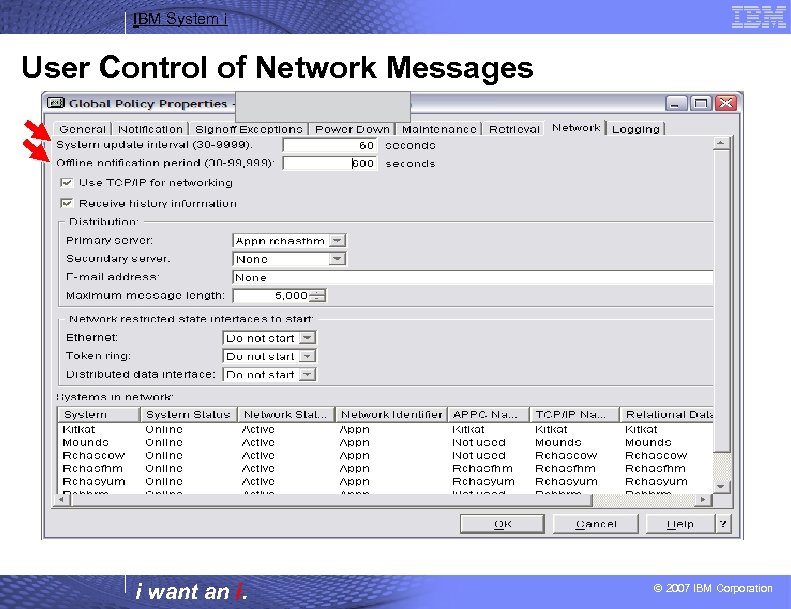Select the Rchascow system row
The image size is (791, 609).
pos(385,456)
